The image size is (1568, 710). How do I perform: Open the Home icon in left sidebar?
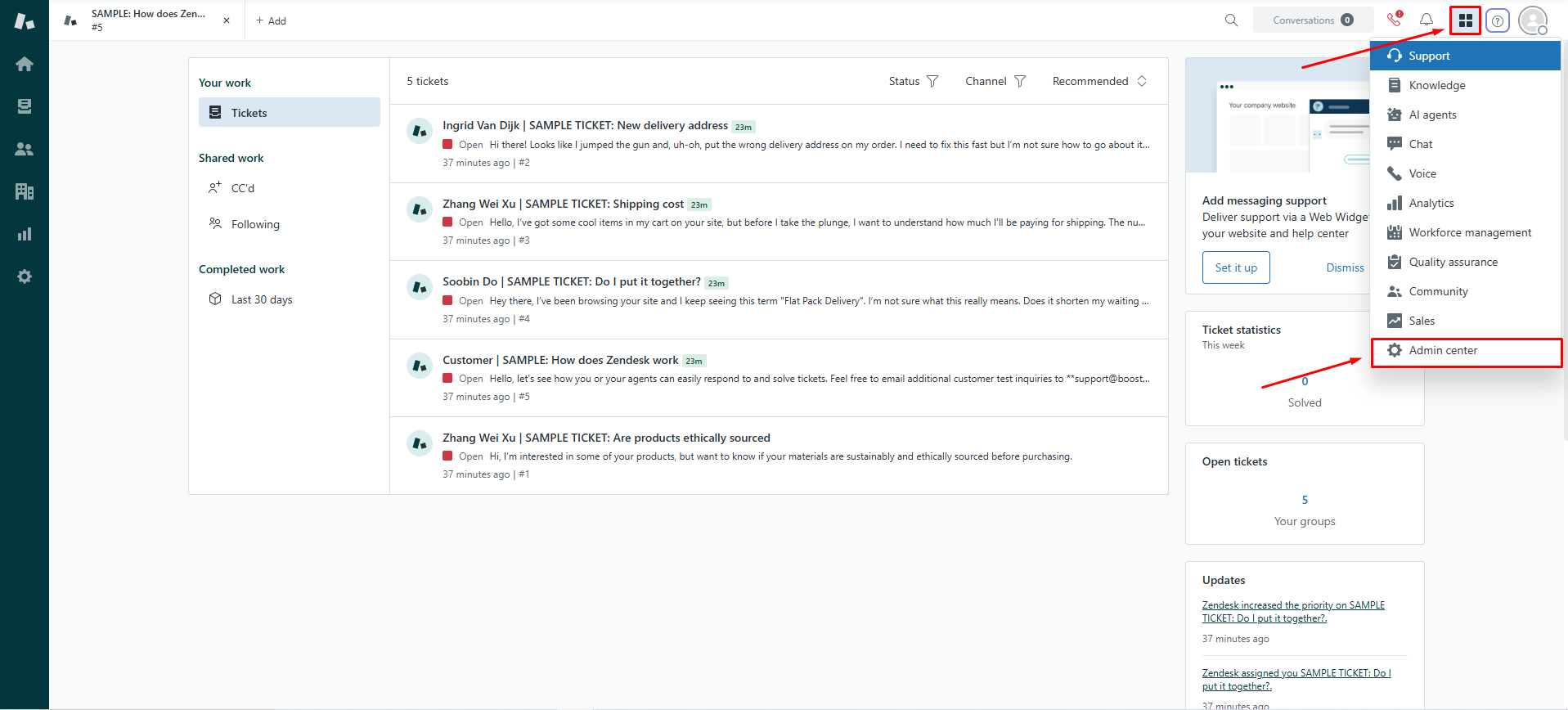[x=25, y=64]
